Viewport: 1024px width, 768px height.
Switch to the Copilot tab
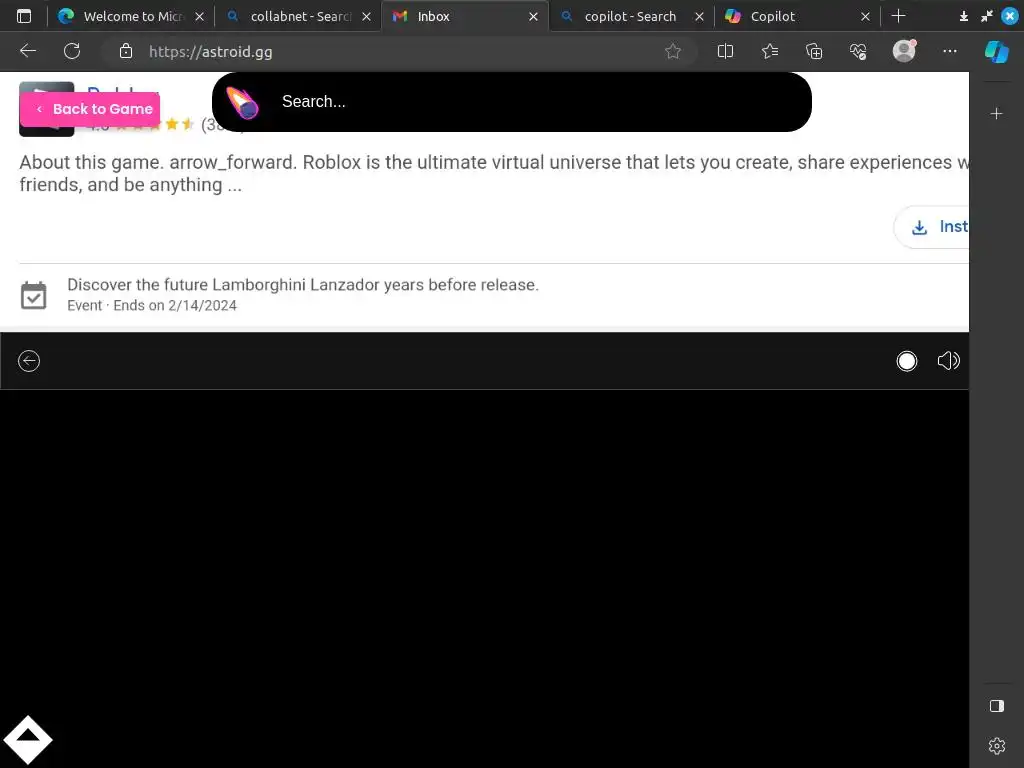(798, 16)
